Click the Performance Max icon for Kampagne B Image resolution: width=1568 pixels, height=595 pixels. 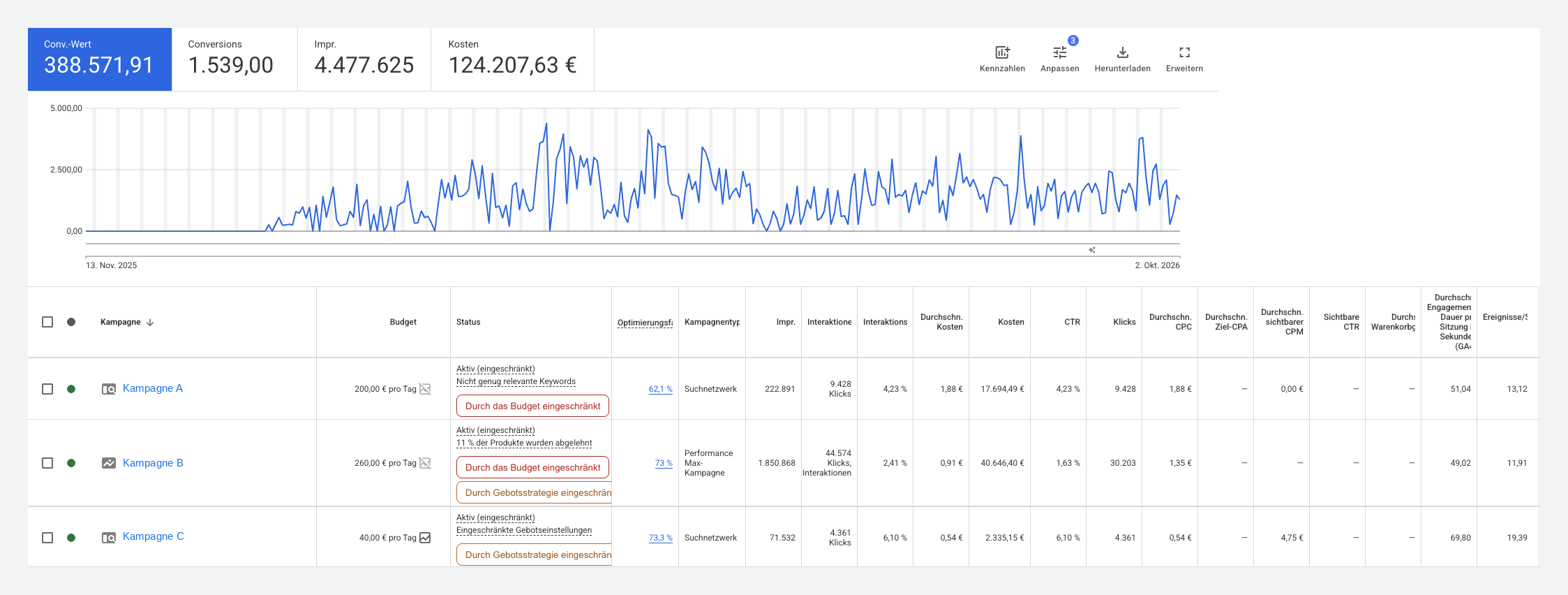[x=109, y=463]
